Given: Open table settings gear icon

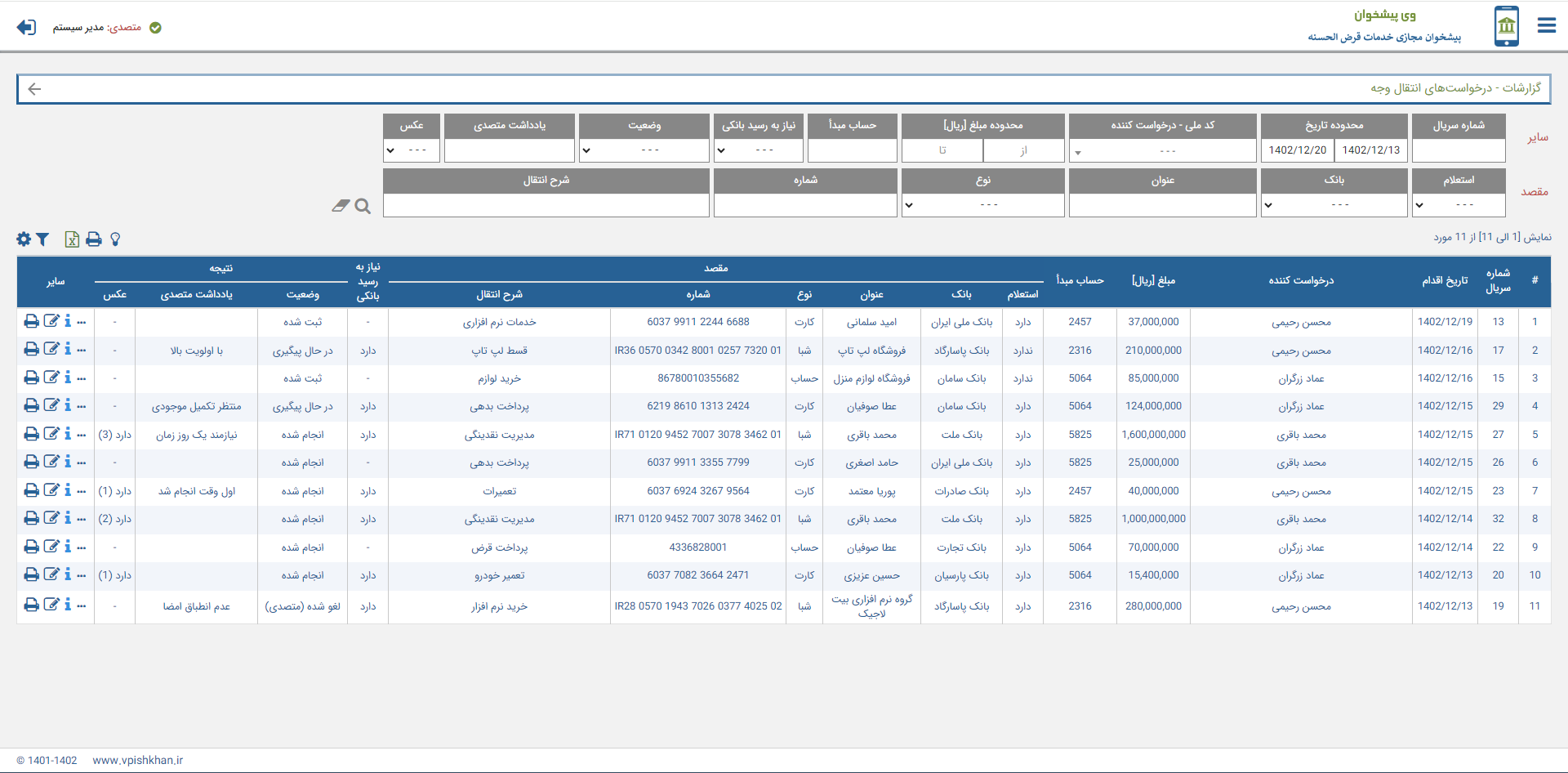Looking at the screenshot, I should tap(24, 239).
